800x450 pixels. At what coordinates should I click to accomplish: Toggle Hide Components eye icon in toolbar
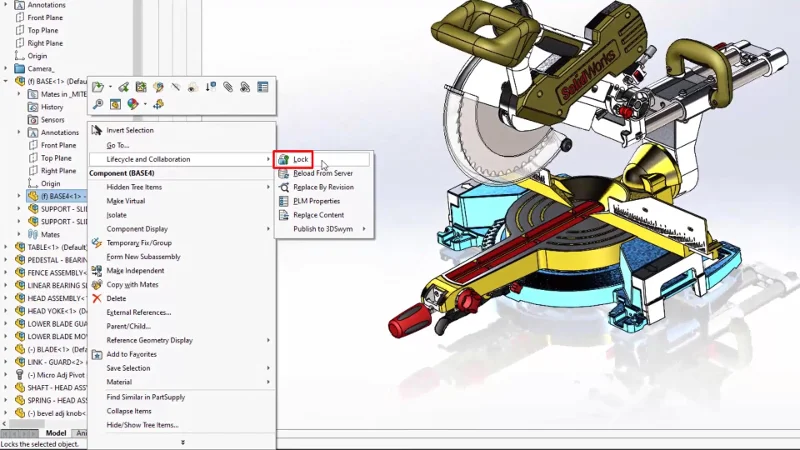pyautogui.click(x=192, y=87)
